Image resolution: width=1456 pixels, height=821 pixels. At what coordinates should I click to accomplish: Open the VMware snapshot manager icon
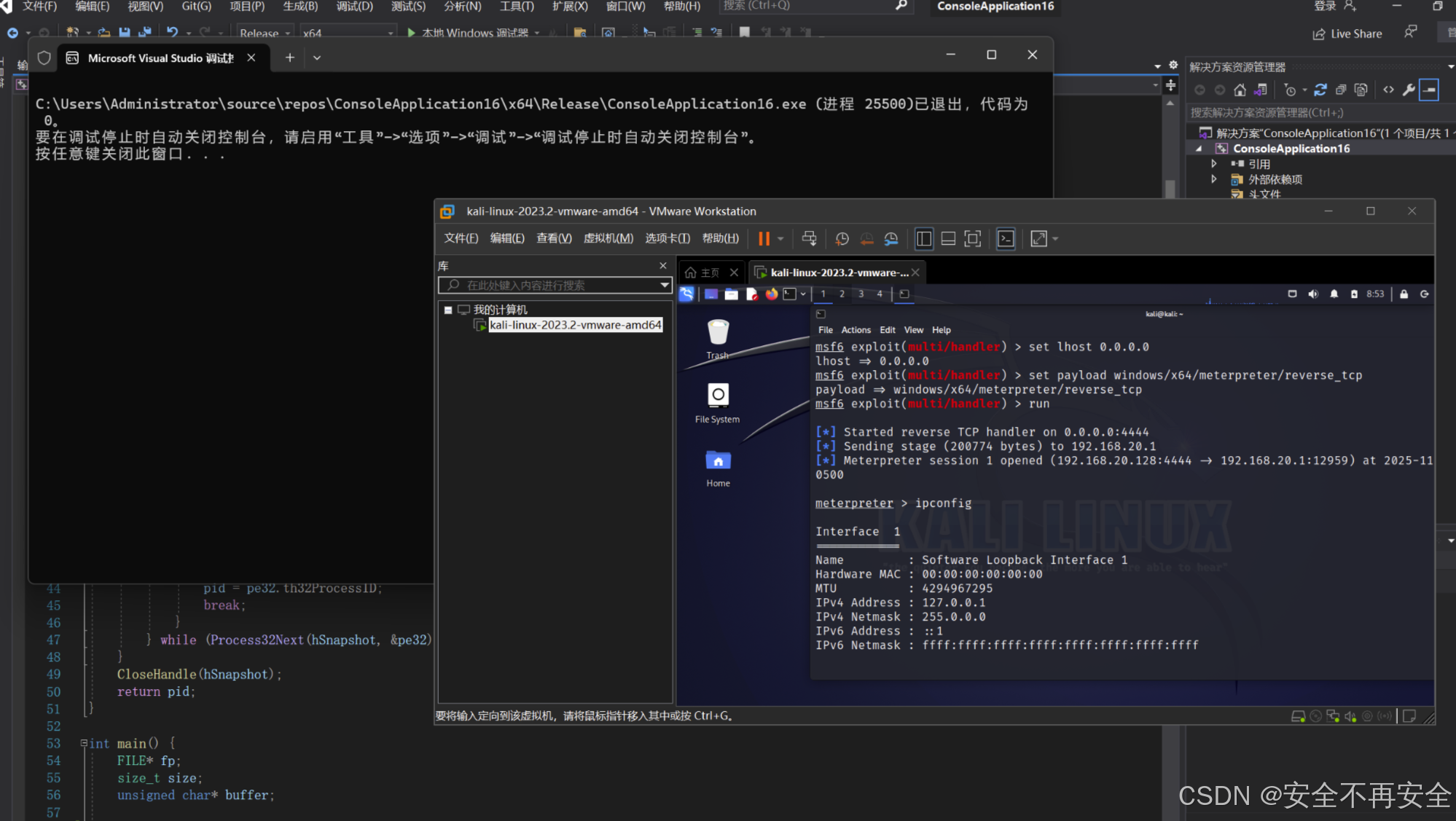(891, 239)
